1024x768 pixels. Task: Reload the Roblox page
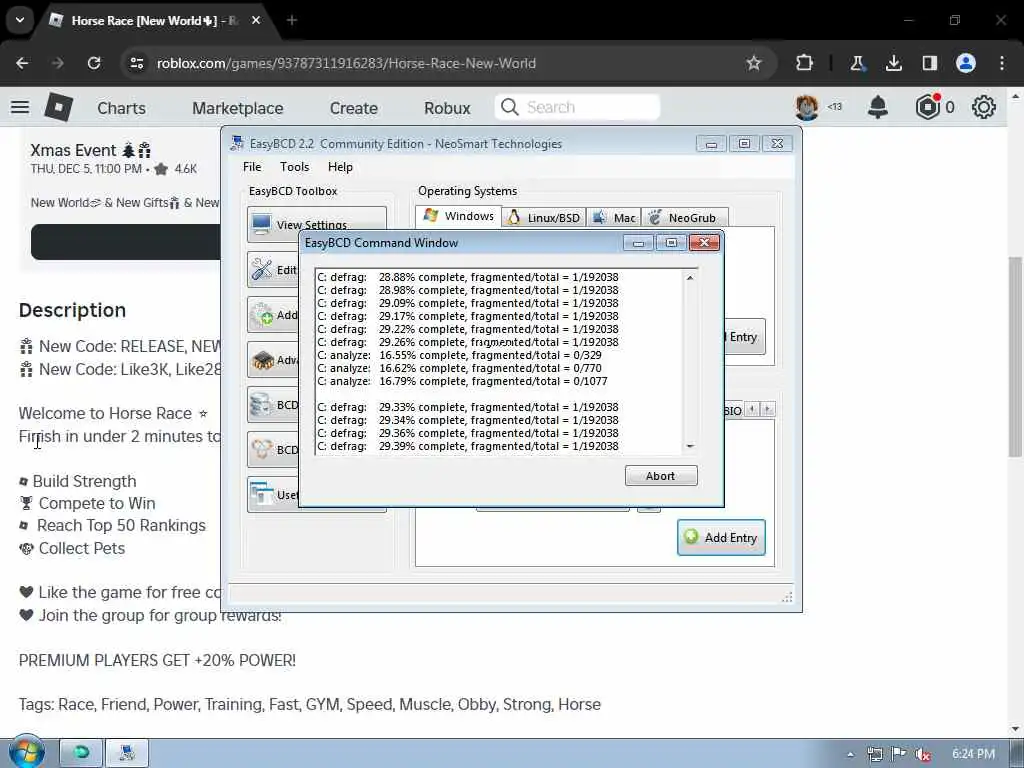pyautogui.click(x=94, y=63)
